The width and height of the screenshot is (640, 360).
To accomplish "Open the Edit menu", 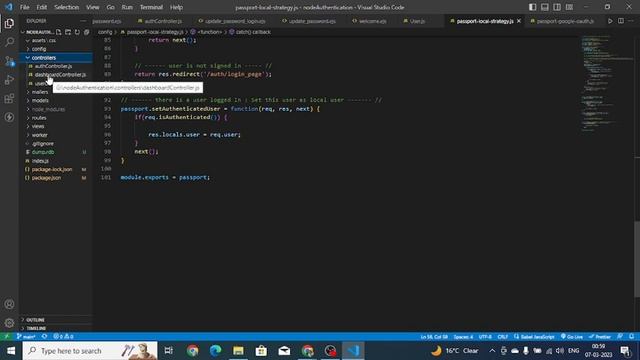I will tap(42, 7).
